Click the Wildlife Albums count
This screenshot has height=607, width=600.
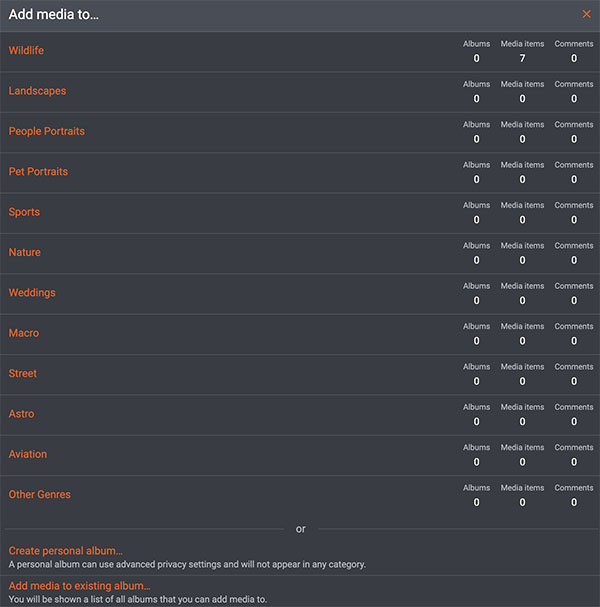(x=476, y=58)
